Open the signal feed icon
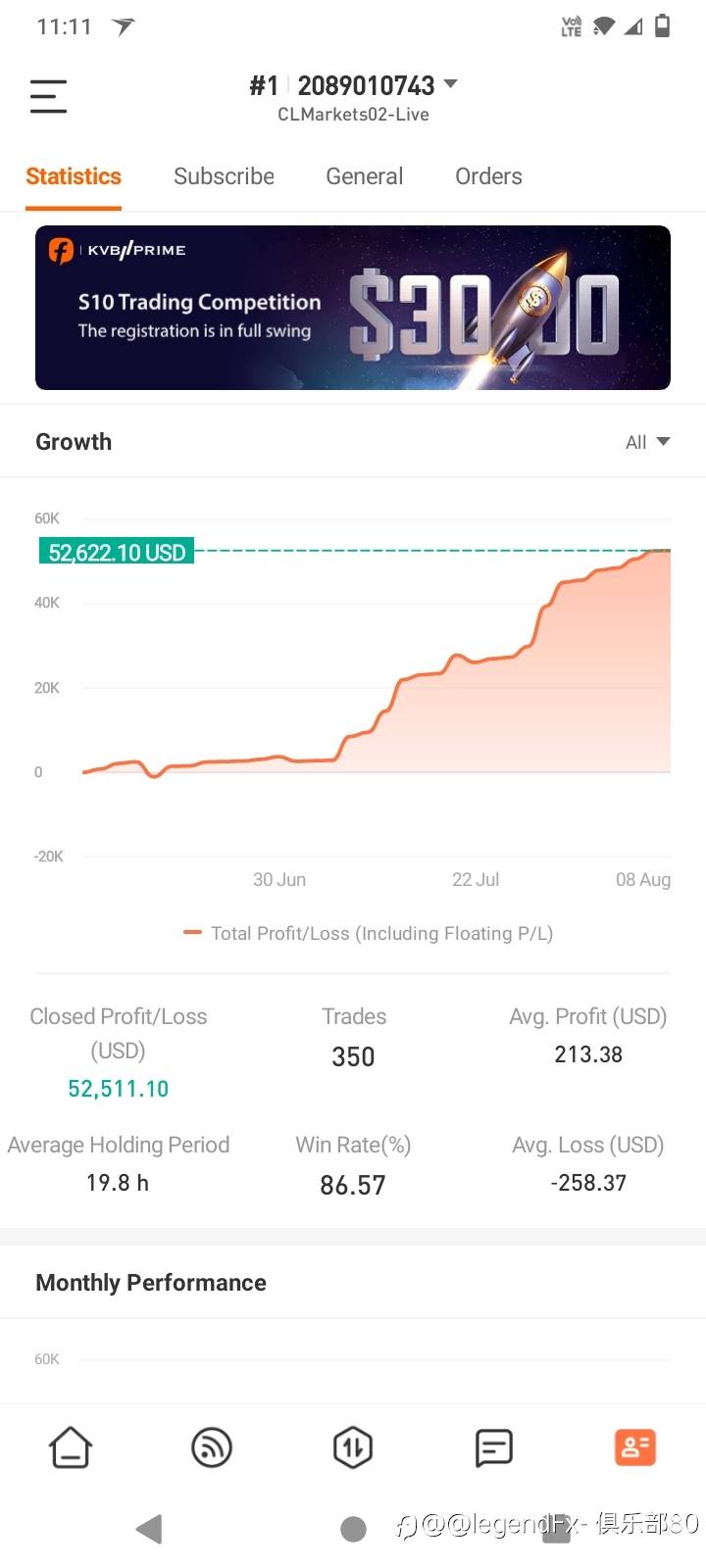This screenshot has height=1568, width=706. 212,1447
